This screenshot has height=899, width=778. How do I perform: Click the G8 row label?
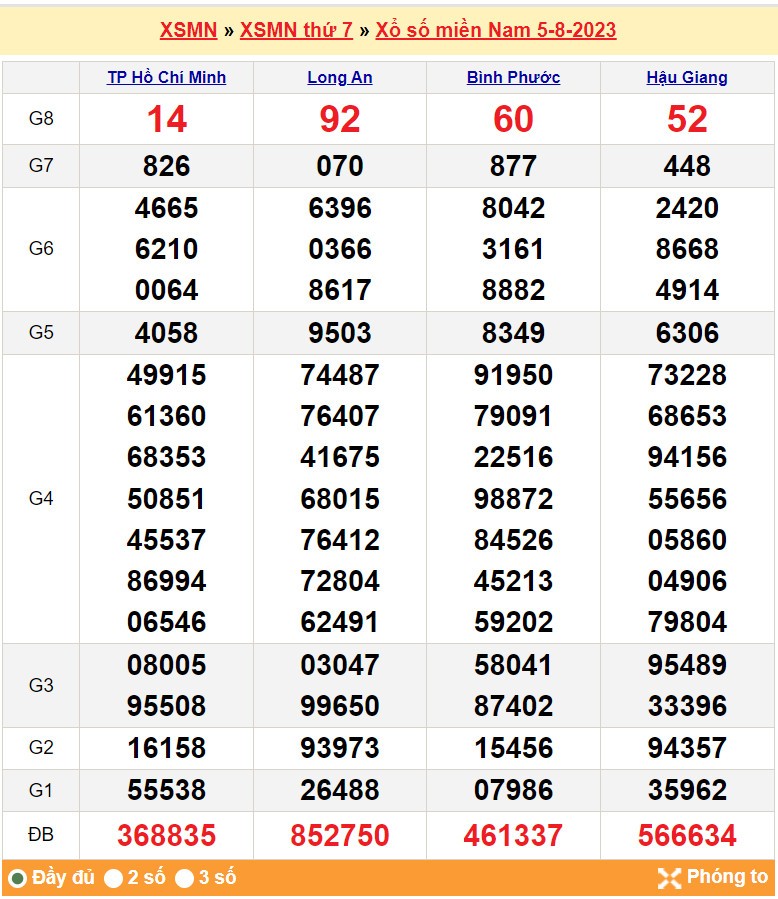[x=41, y=119]
